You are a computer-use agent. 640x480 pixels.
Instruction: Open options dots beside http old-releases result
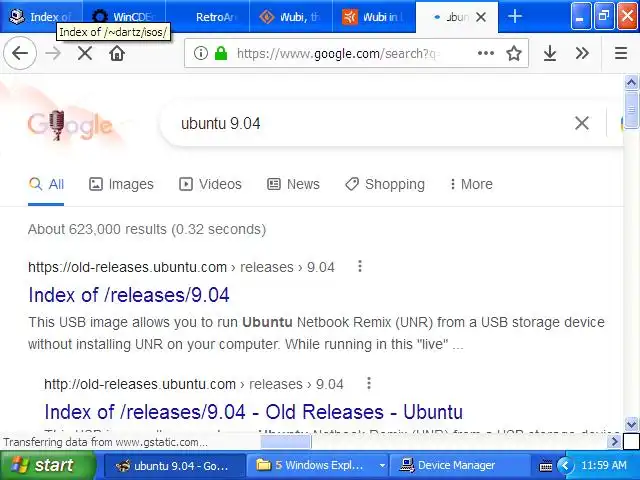(x=369, y=383)
